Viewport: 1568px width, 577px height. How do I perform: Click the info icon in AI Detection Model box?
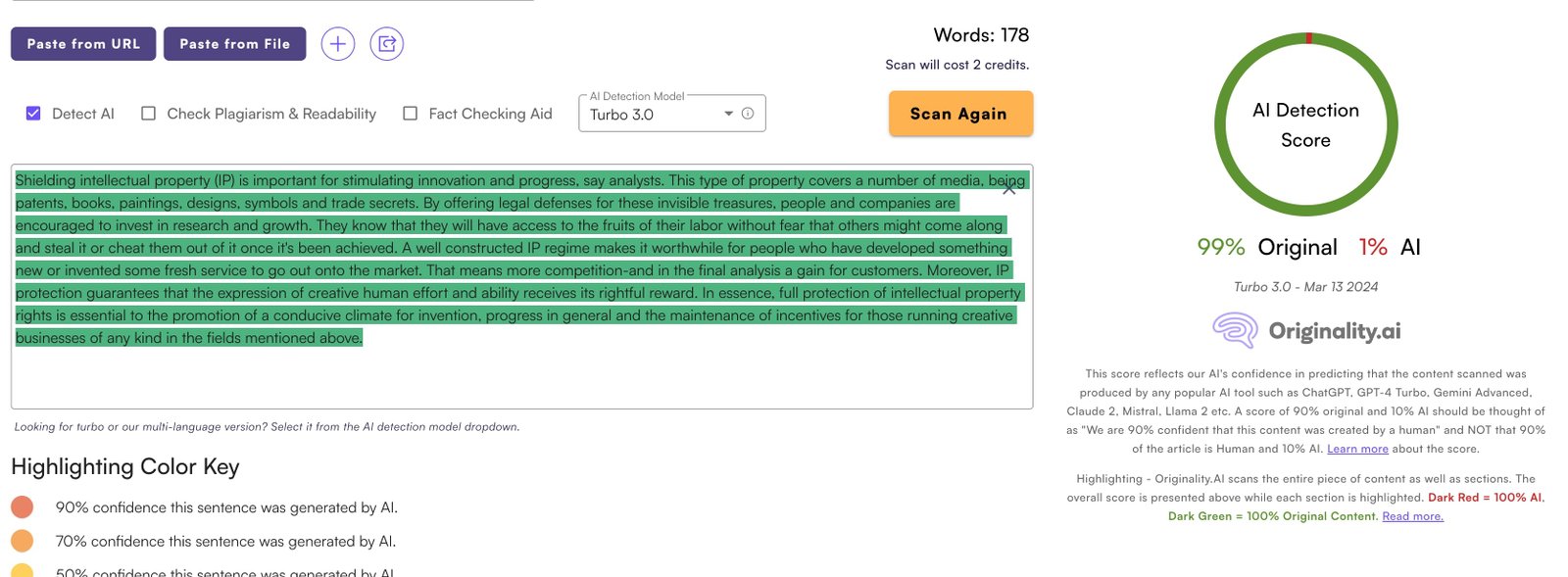(x=748, y=114)
